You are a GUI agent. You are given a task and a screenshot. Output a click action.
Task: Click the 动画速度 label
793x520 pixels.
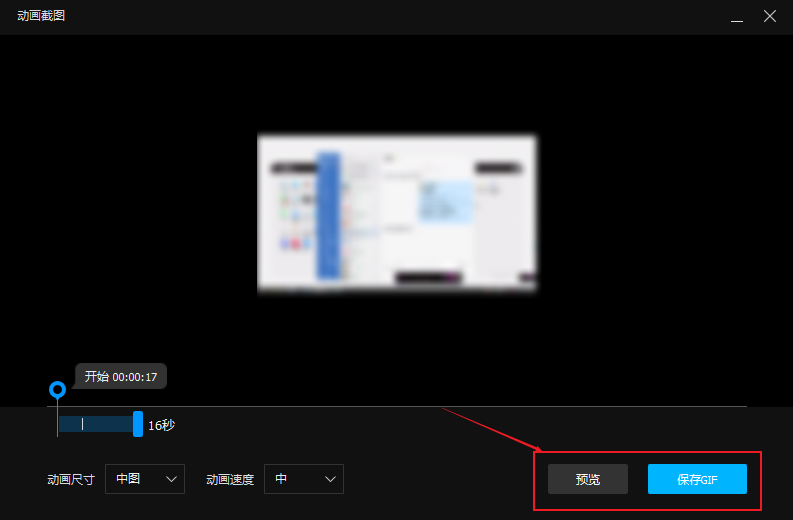230,479
